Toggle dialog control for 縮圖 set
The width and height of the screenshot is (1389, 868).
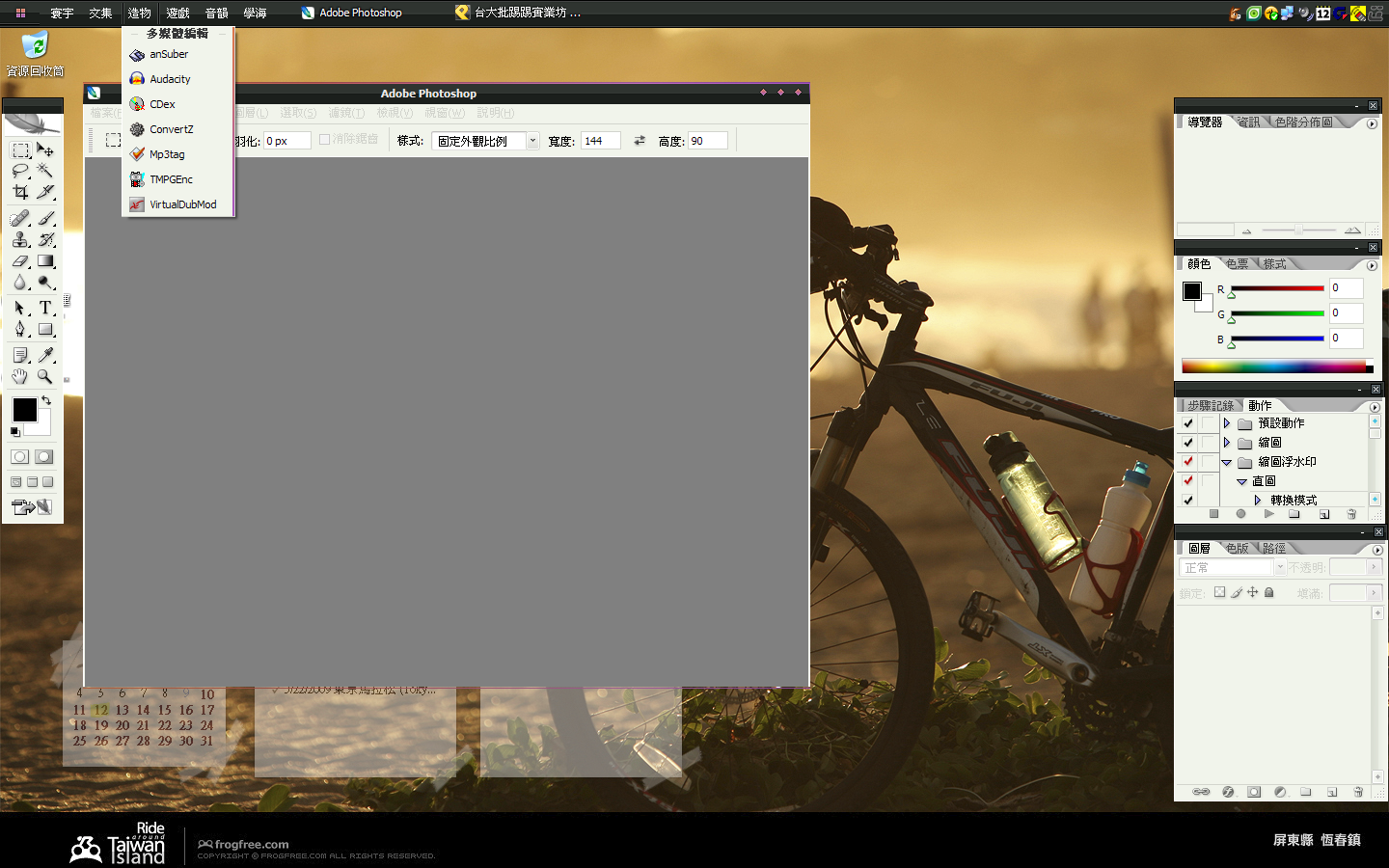pos(1208,443)
